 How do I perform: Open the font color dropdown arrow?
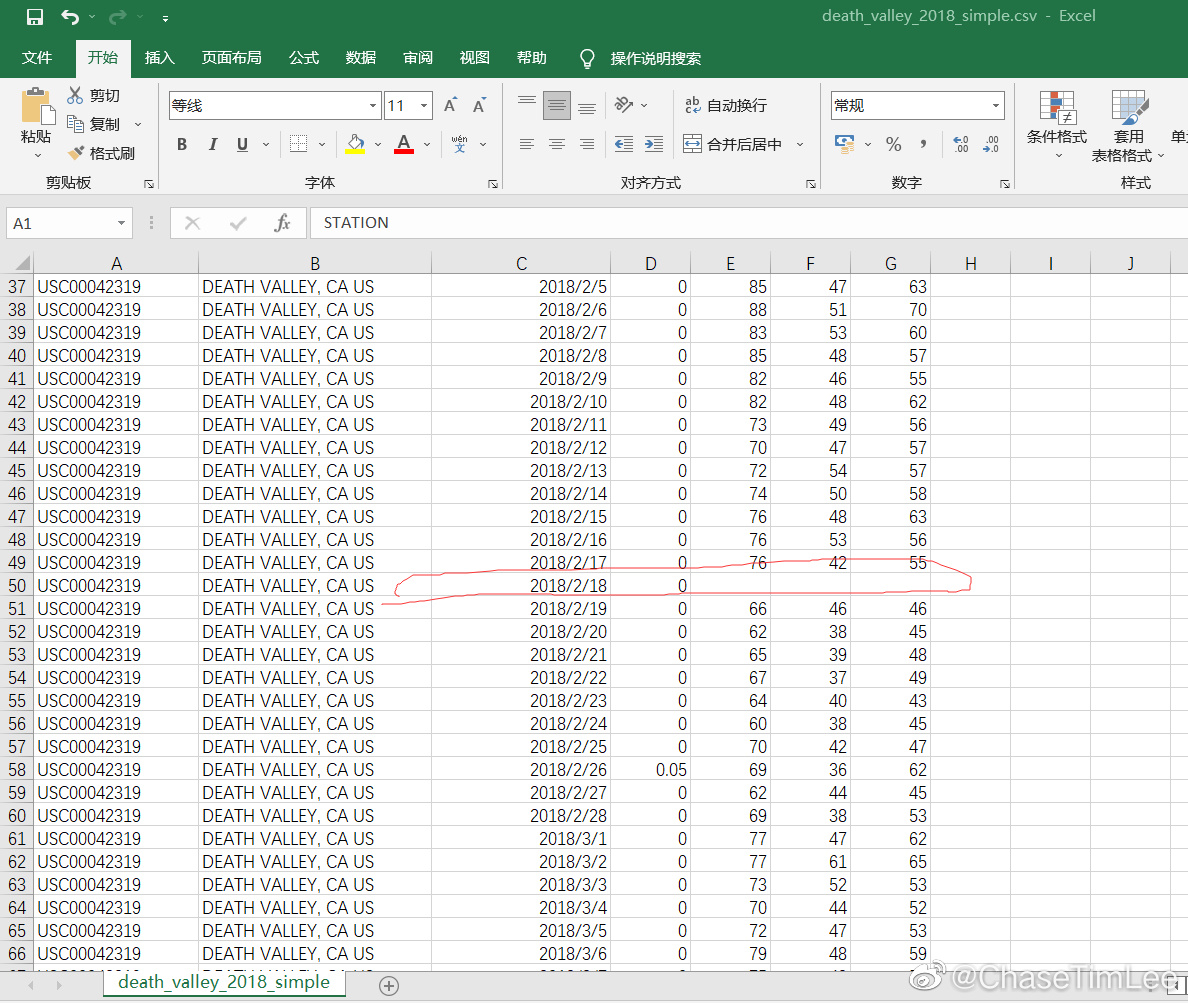pos(427,144)
